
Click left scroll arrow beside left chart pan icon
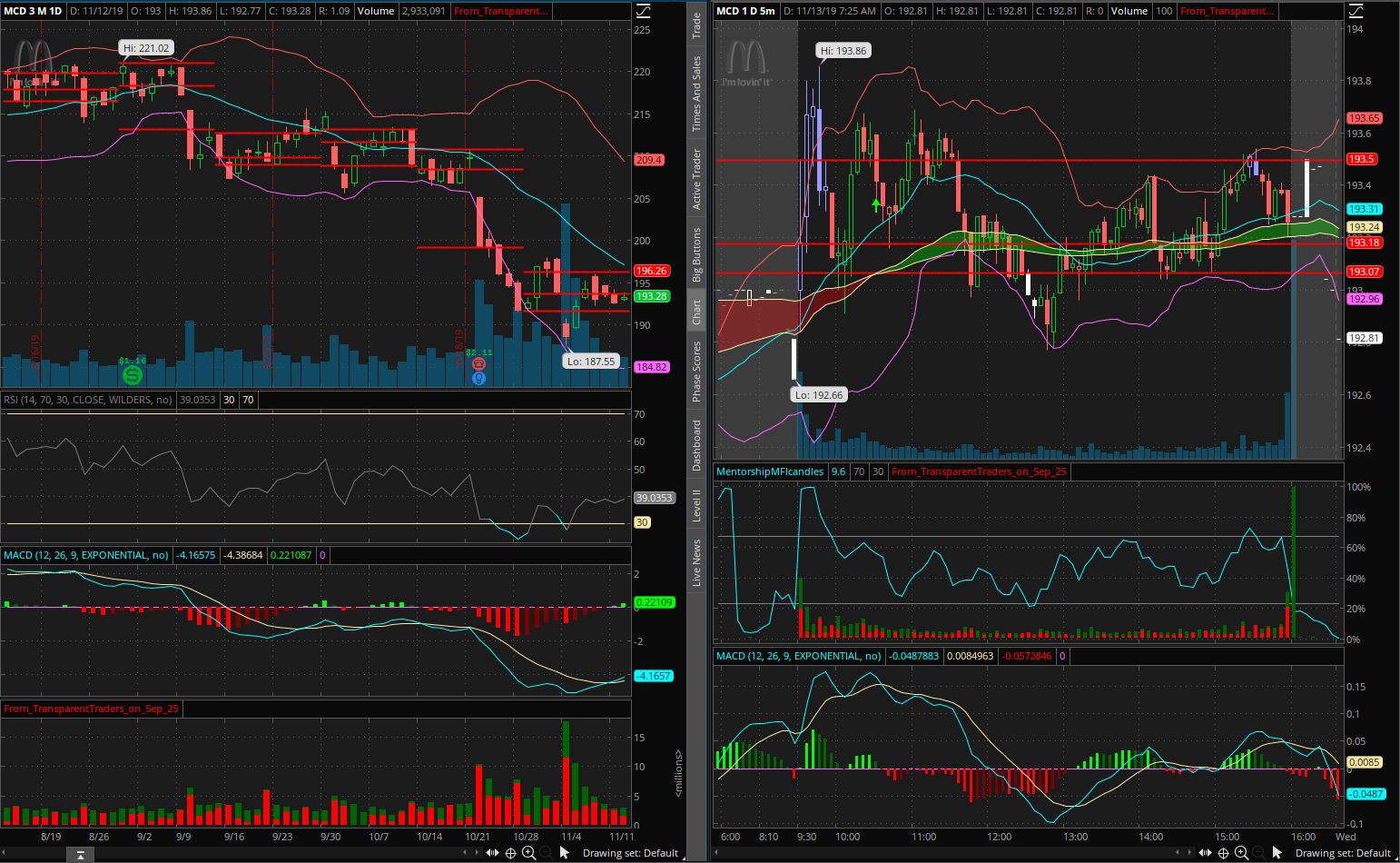point(465,852)
